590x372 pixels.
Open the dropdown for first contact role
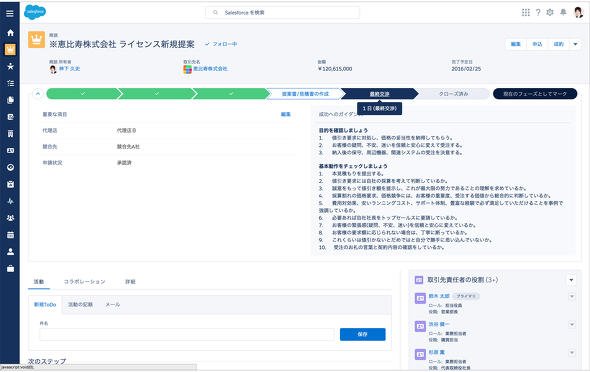[x=572, y=296]
